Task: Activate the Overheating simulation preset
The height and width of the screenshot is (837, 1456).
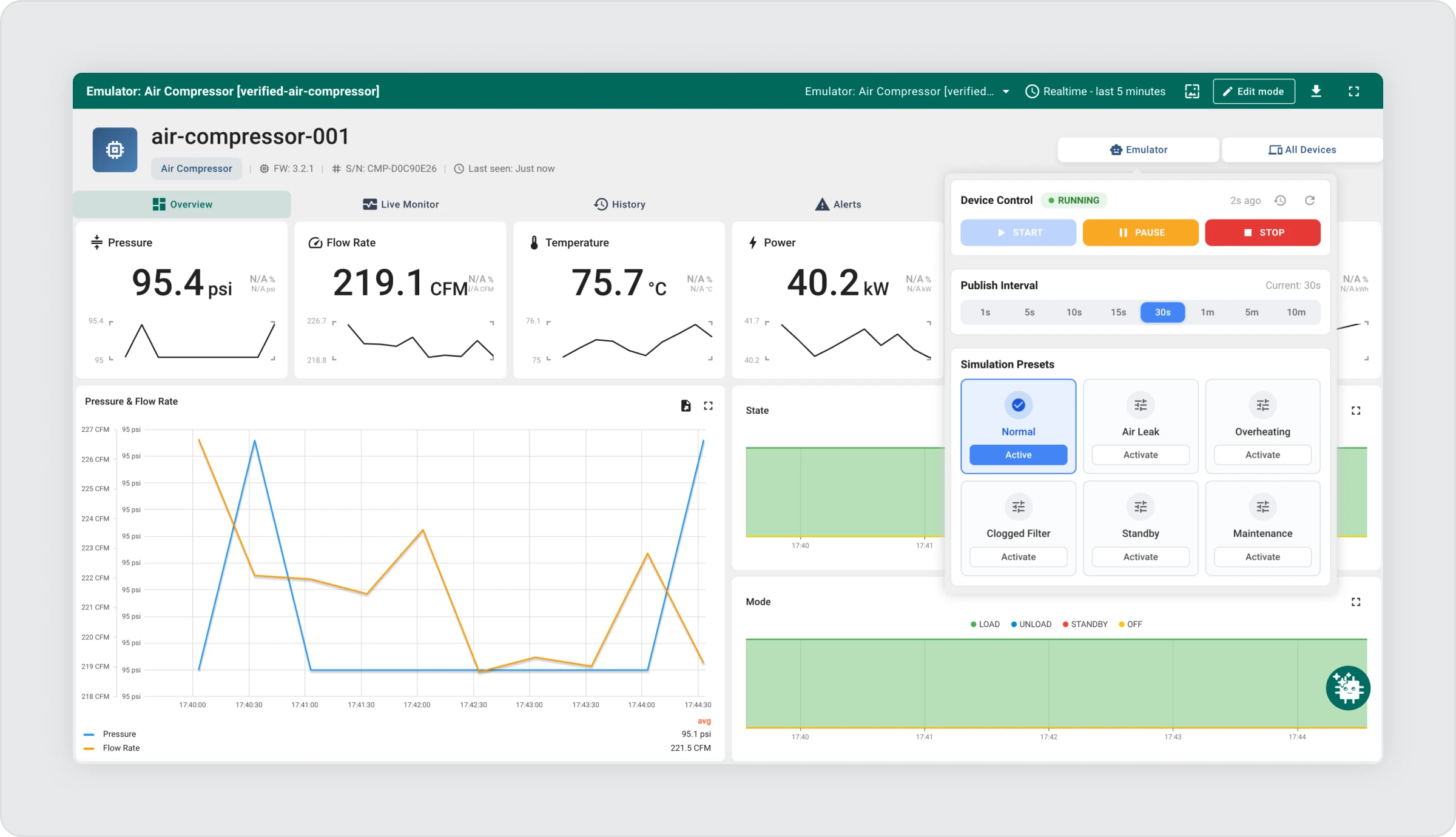Action: (x=1262, y=455)
